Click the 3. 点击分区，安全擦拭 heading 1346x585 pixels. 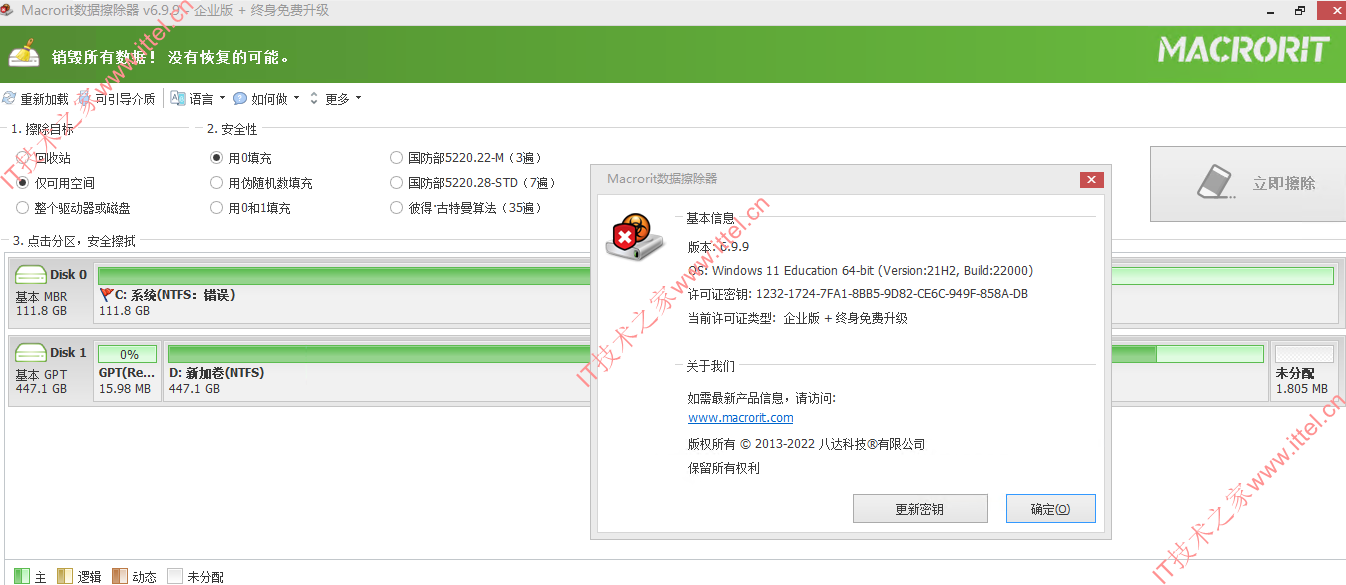74,241
